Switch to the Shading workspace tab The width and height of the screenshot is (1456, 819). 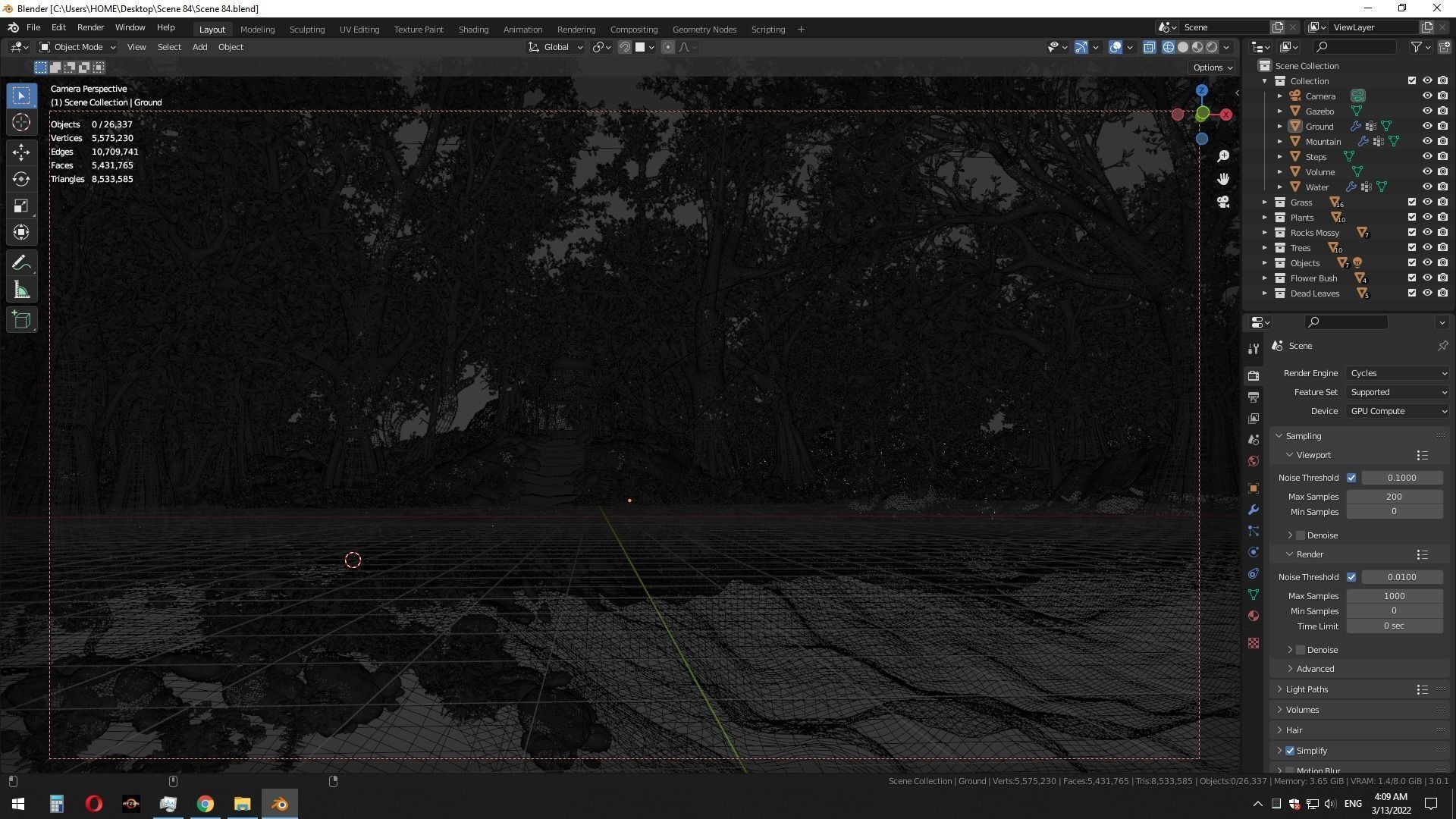[x=473, y=29]
